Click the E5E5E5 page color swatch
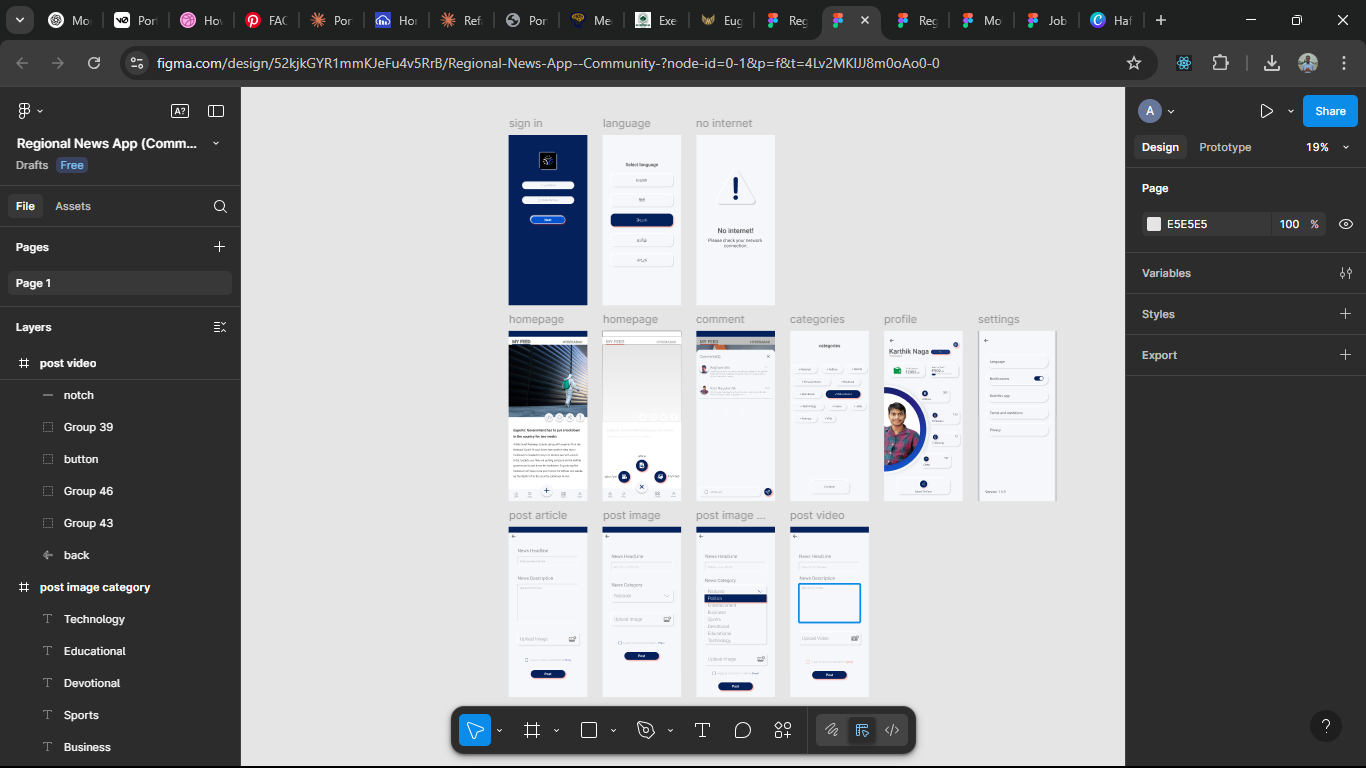Image resolution: width=1366 pixels, height=768 pixels. (1153, 224)
